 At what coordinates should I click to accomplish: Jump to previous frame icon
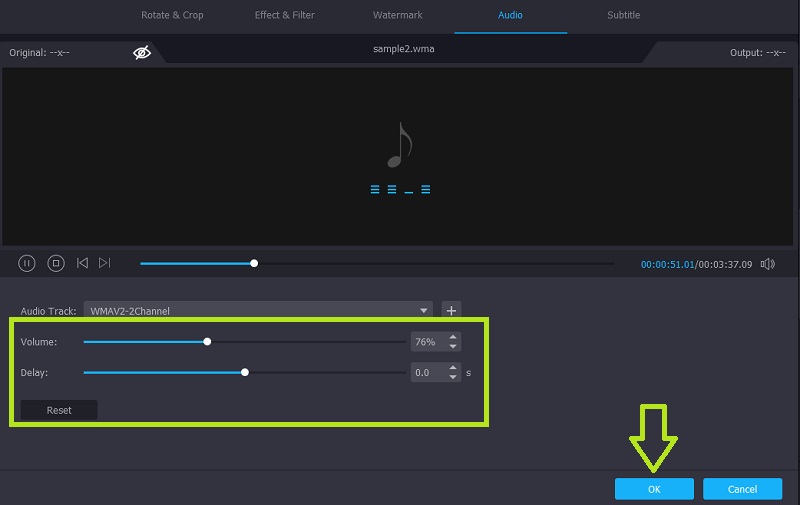82,263
